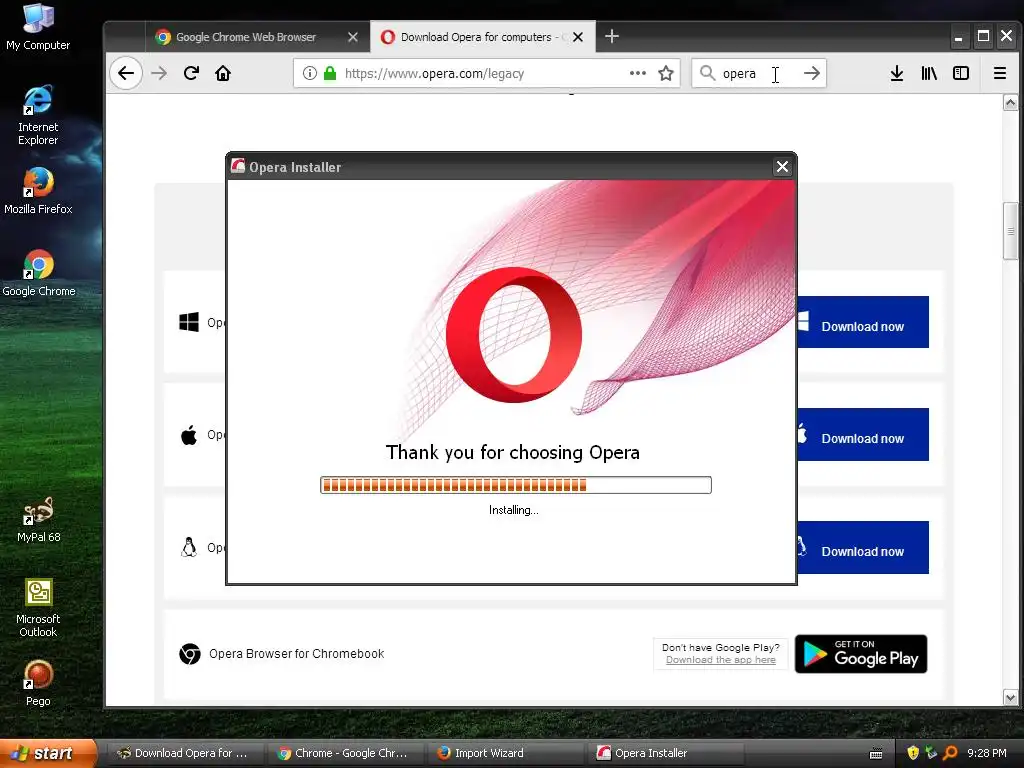The height and width of the screenshot is (768, 1024).
Task: Open Download the app here link
Action: [x=720, y=660]
